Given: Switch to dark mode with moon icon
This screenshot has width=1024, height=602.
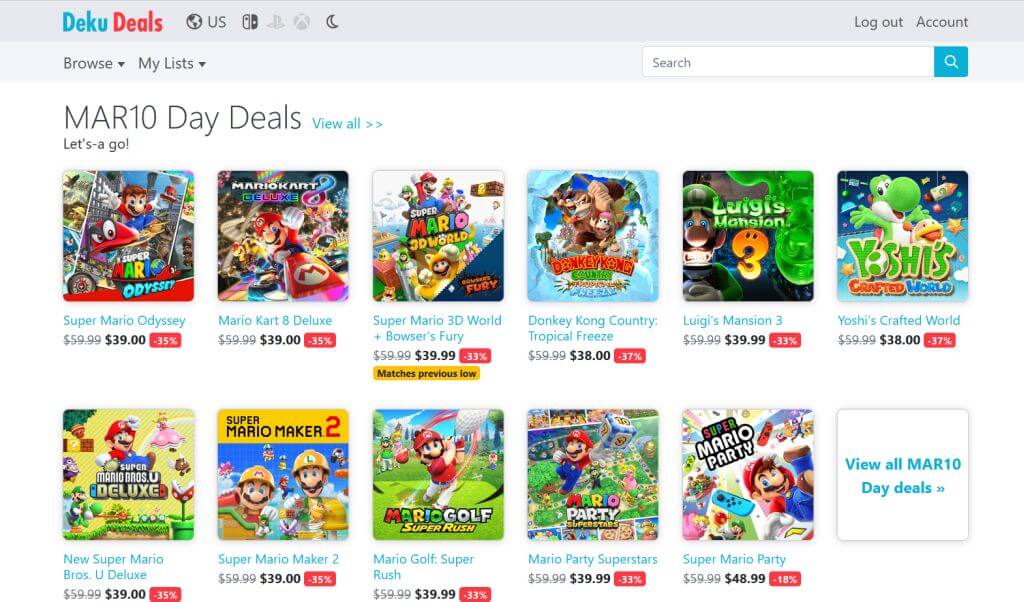Looking at the screenshot, I should point(333,21).
